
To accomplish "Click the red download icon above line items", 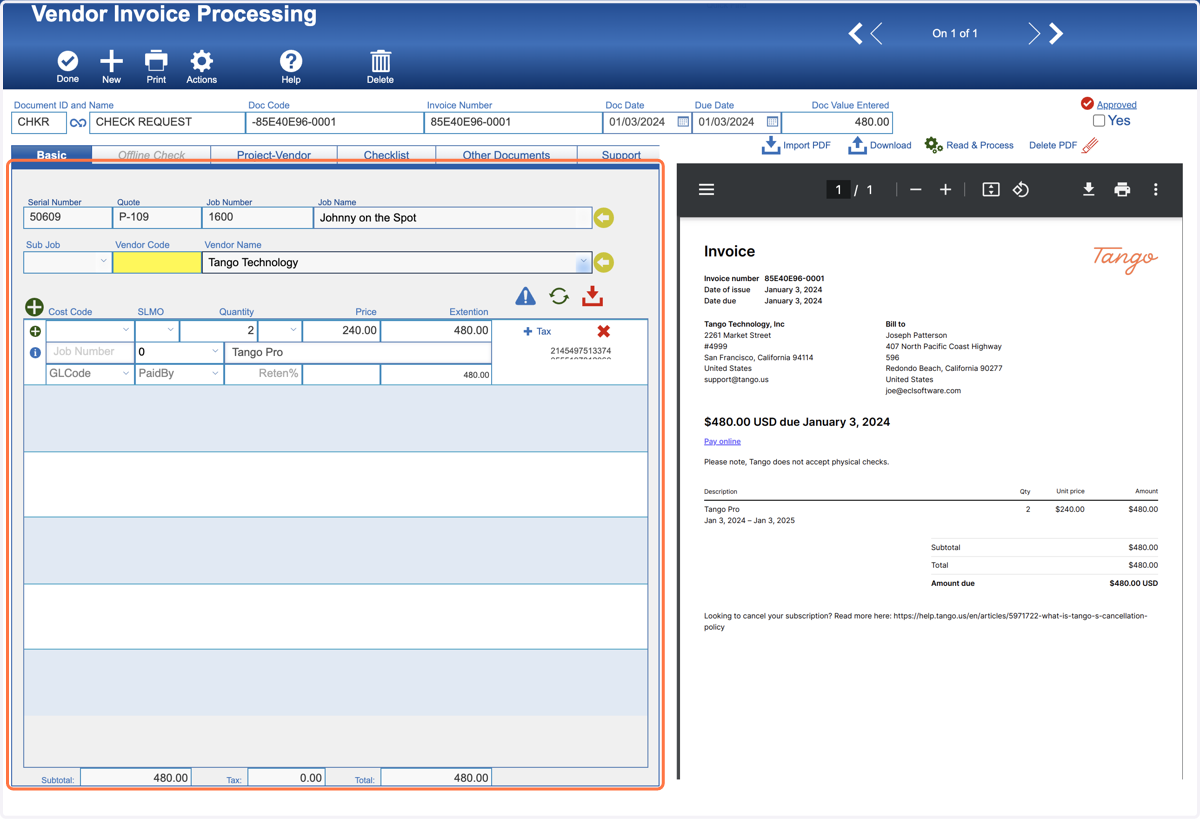I will (x=593, y=296).
